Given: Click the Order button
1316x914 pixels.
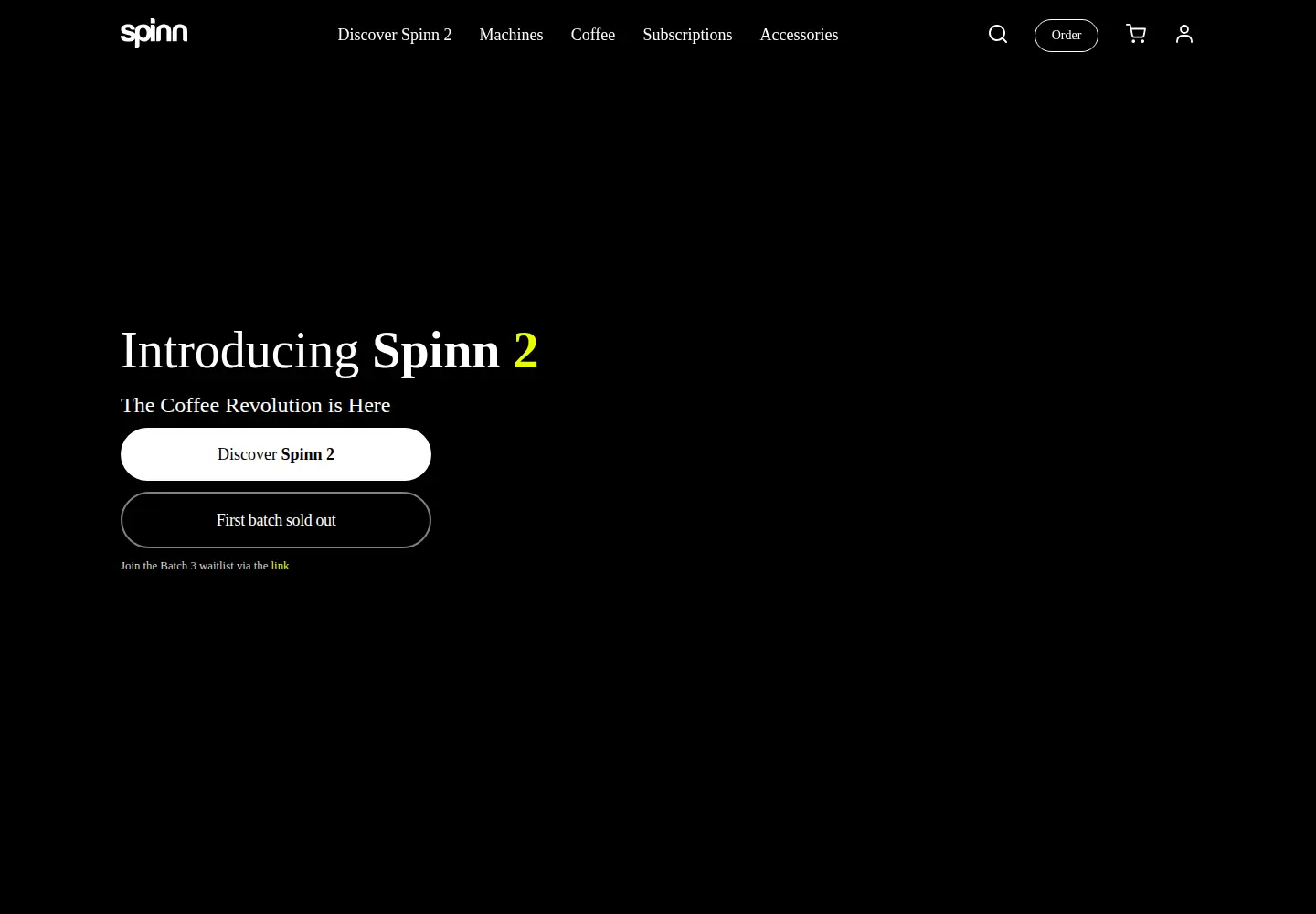Looking at the screenshot, I should pyautogui.click(x=1067, y=36).
